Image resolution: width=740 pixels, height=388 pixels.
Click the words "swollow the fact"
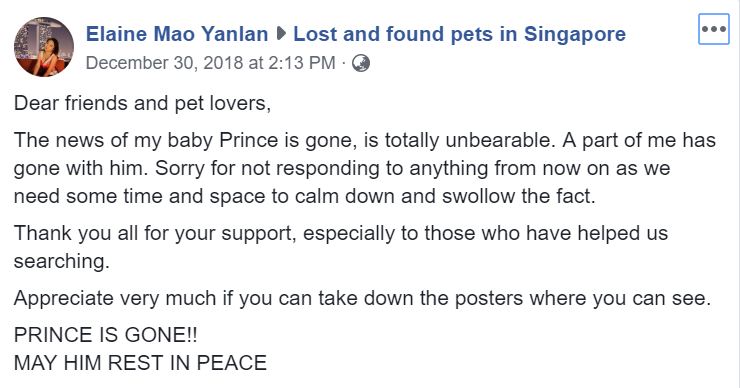click(x=519, y=196)
